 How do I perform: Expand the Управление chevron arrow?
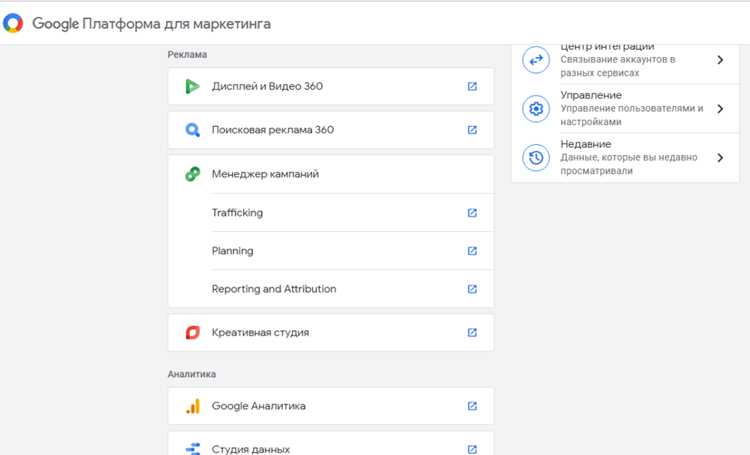point(720,109)
